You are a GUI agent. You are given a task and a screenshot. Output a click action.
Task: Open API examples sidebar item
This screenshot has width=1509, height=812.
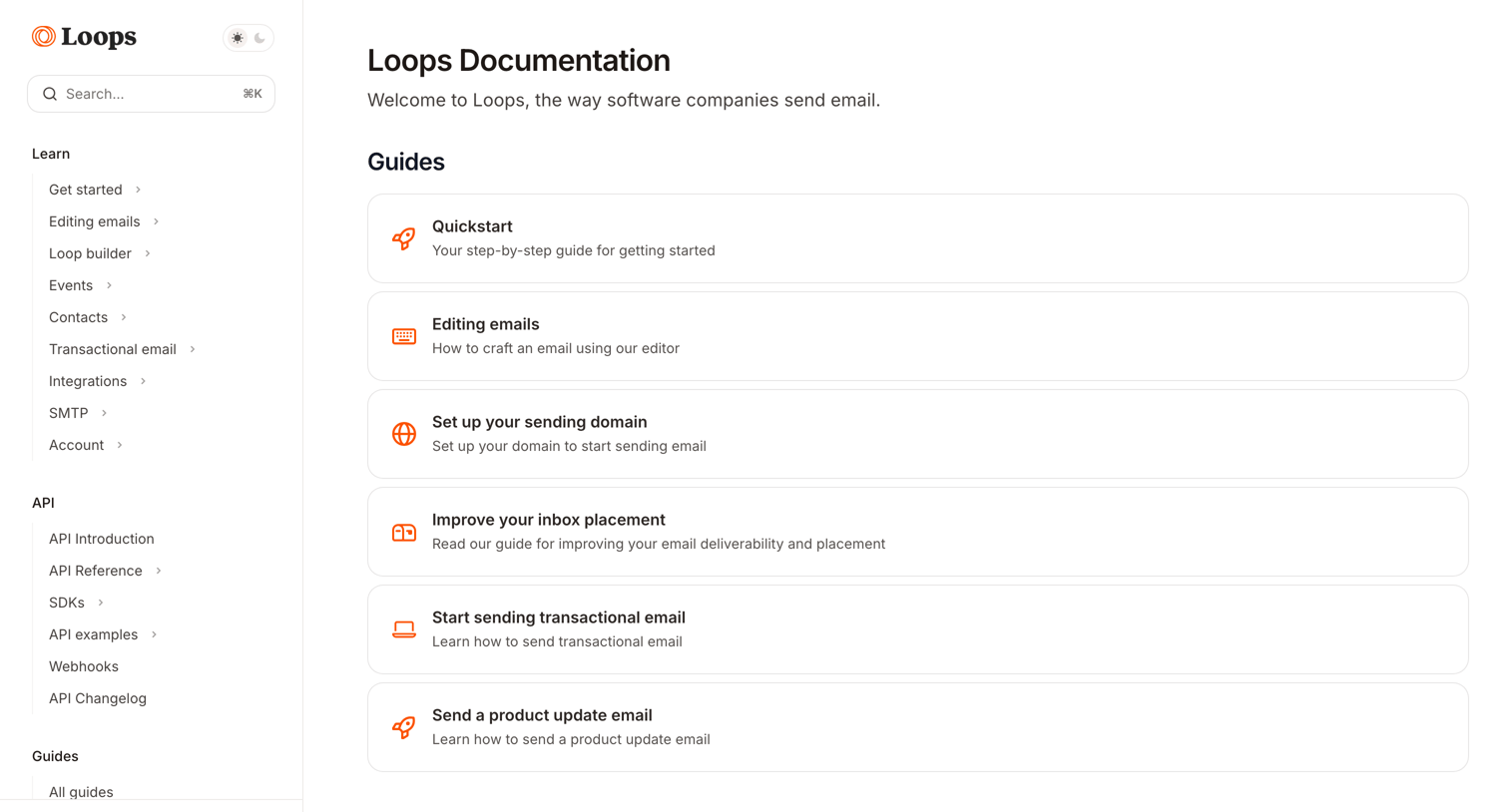click(x=93, y=634)
